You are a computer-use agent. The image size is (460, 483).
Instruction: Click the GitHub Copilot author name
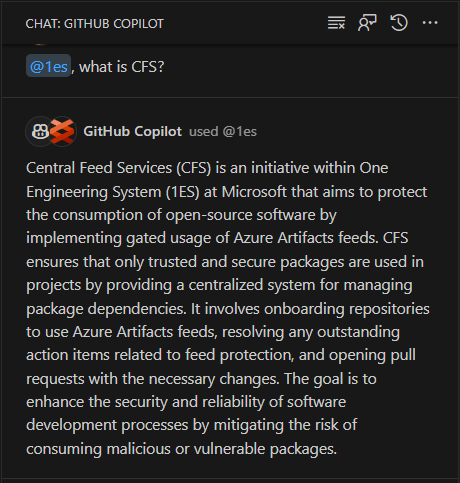[x=133, y=131]
